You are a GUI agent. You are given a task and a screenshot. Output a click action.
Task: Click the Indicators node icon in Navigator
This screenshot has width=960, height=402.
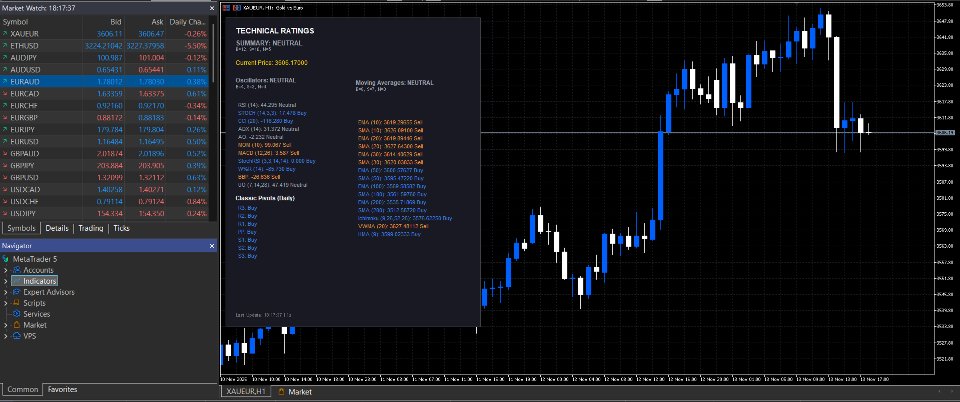click(17, 281)
